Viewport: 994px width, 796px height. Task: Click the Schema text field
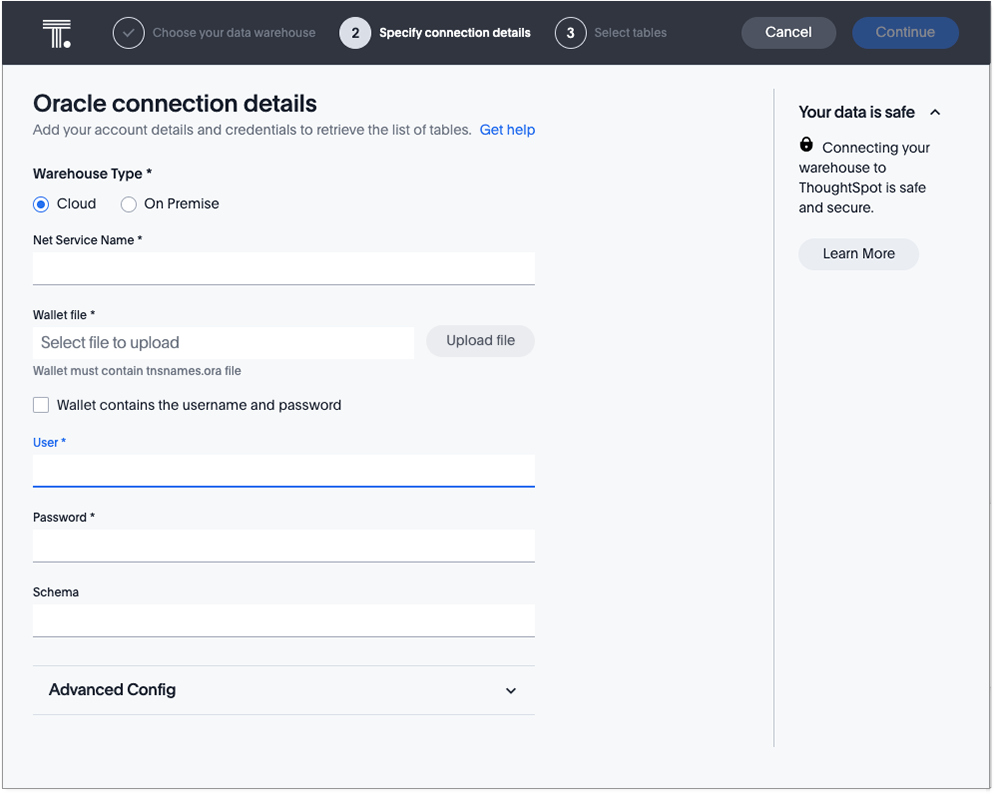coord(283,620)
